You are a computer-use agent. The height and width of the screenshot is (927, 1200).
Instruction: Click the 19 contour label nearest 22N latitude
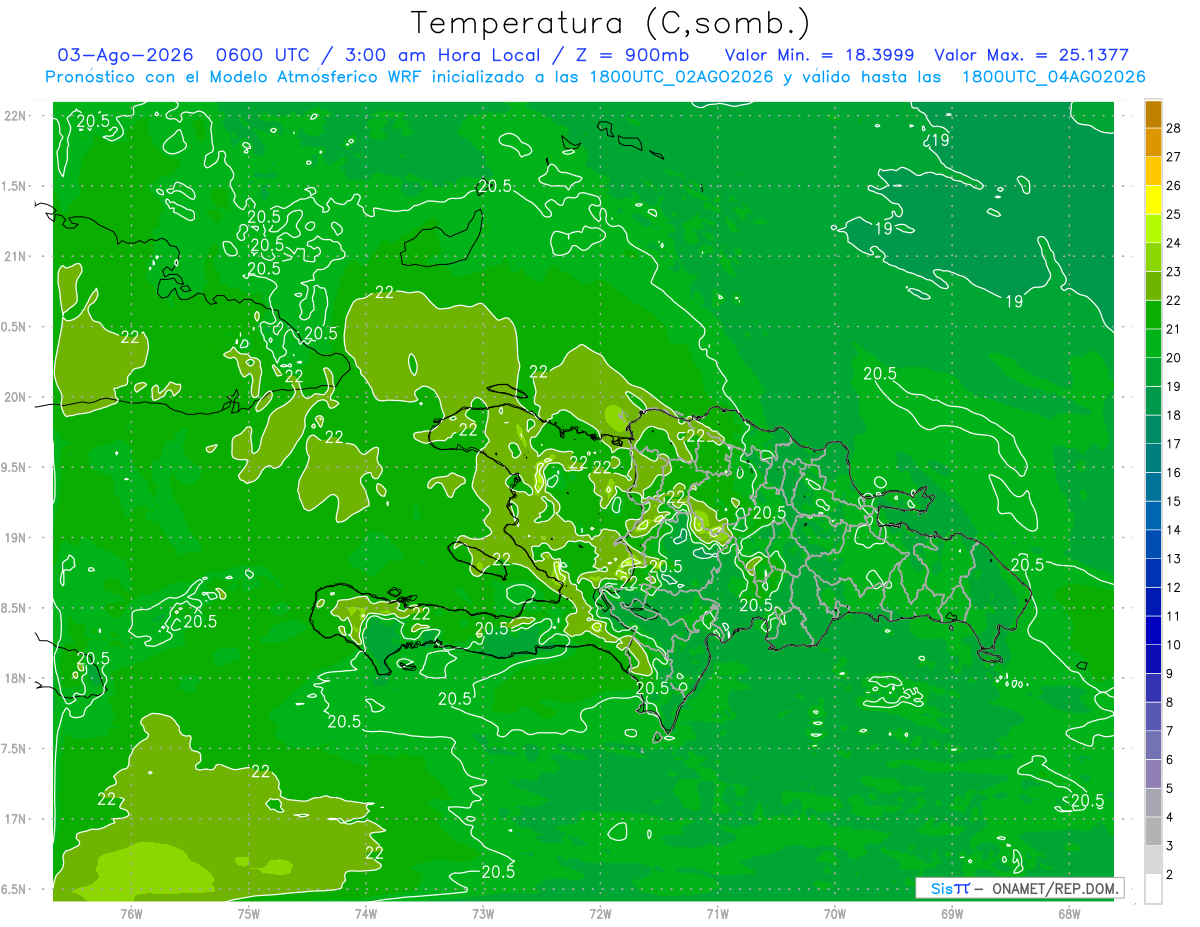pos(939,139)
